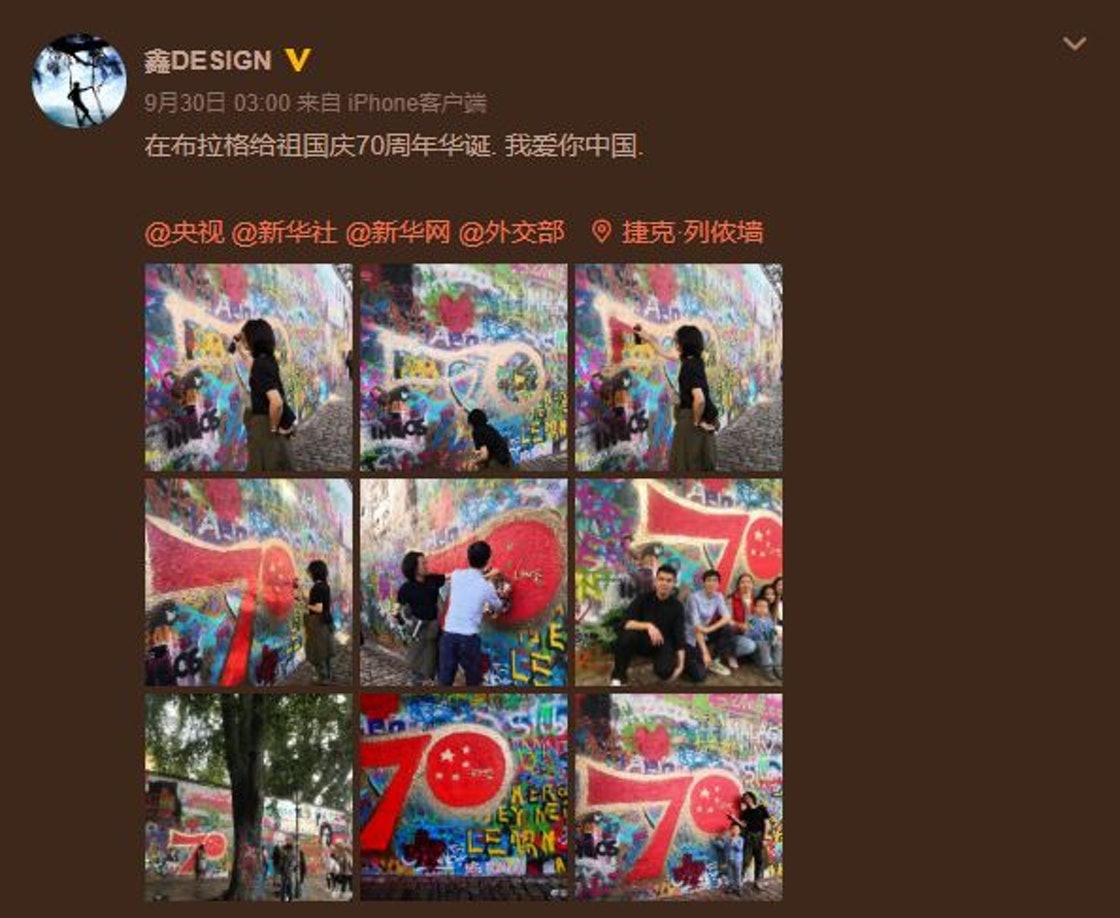This screenshot has height=918, width=1120.
Task: Open first photo of woman spray painting
Action: click(249, 367)
